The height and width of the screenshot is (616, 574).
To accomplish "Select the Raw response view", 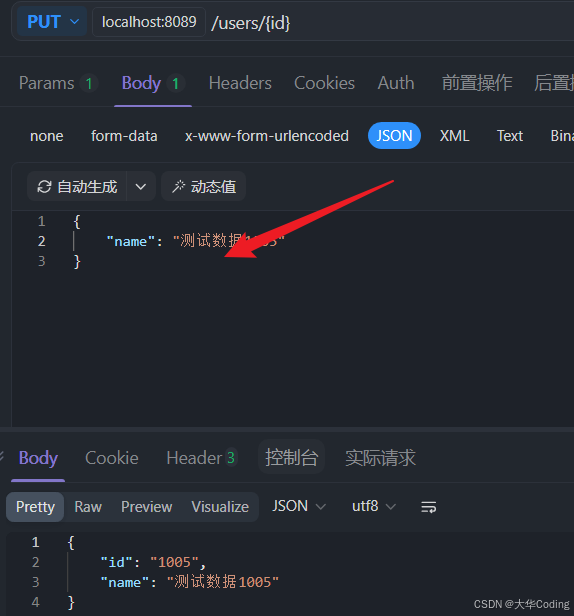I will 88,507.
